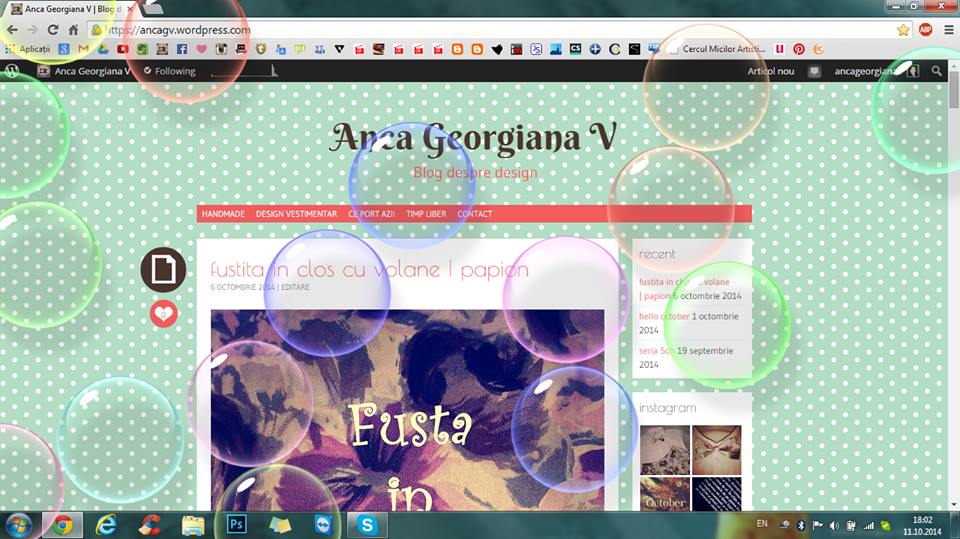
Task: Open the WordPress logo menu in admin bar
Action: pyautogui.click(x=13, y=71)
